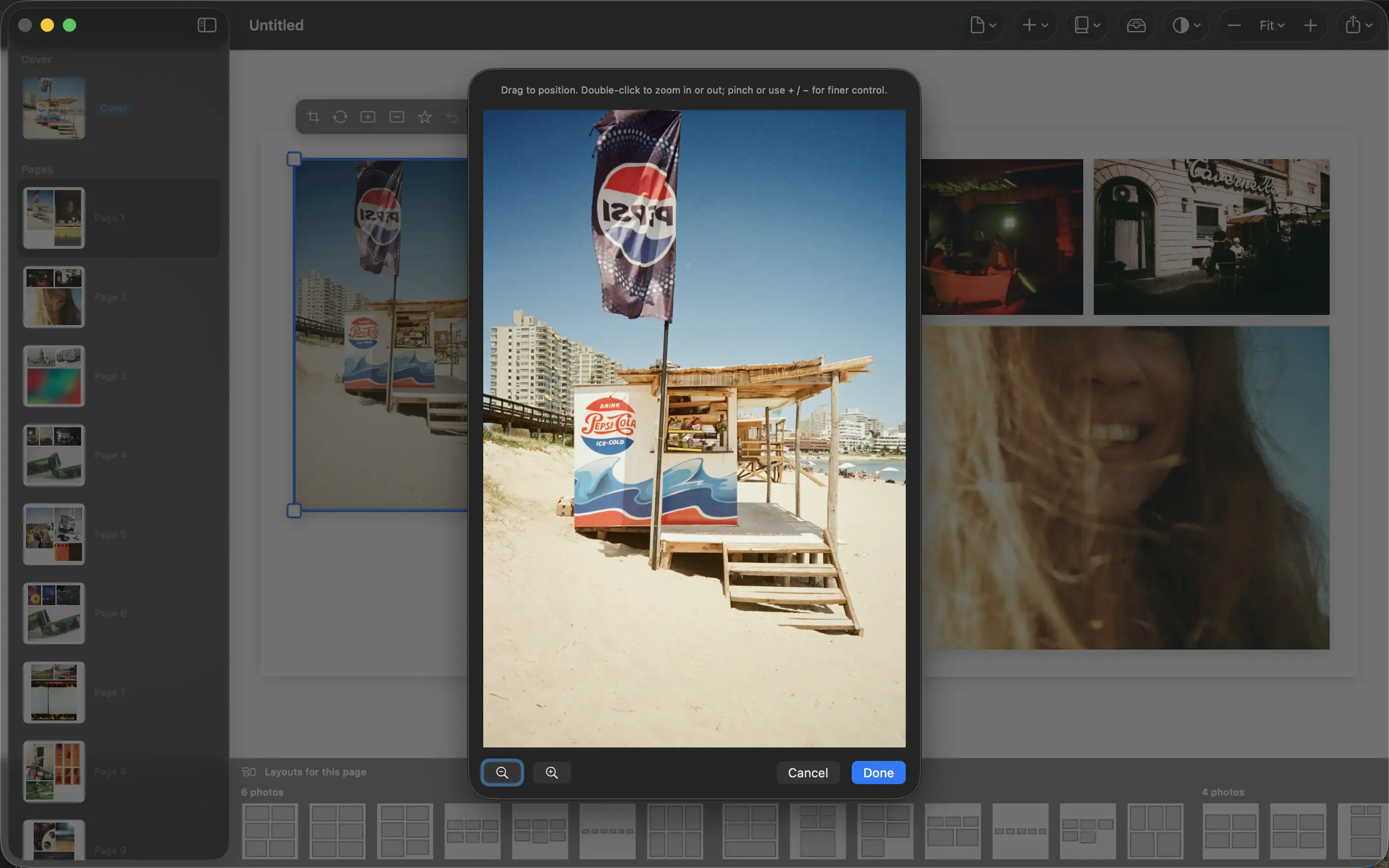Click the '4 photos' layout section label
Screen dimensions: 1389x868
coord(1223,792)
